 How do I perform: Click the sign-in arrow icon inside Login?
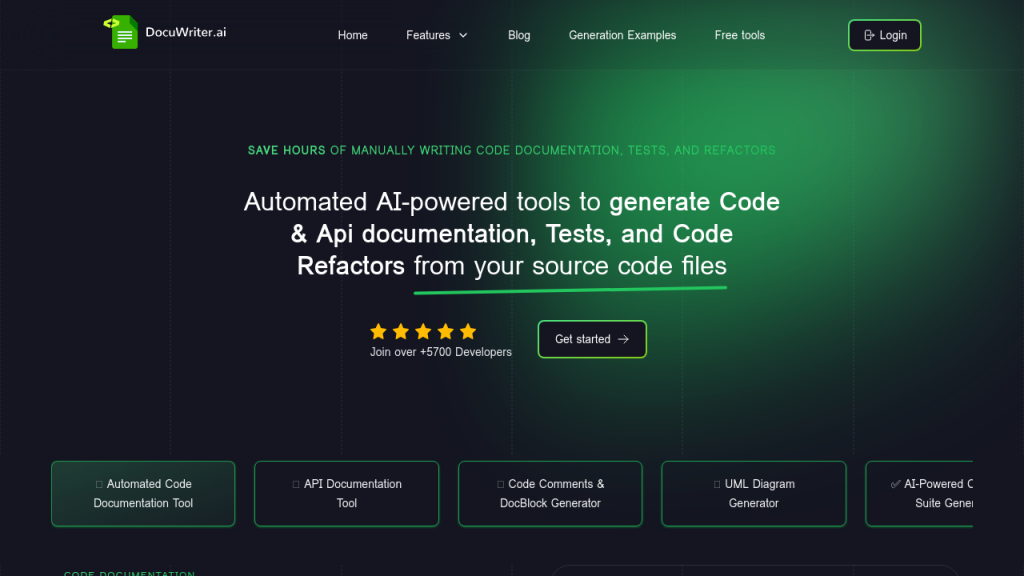click(869, 35)
